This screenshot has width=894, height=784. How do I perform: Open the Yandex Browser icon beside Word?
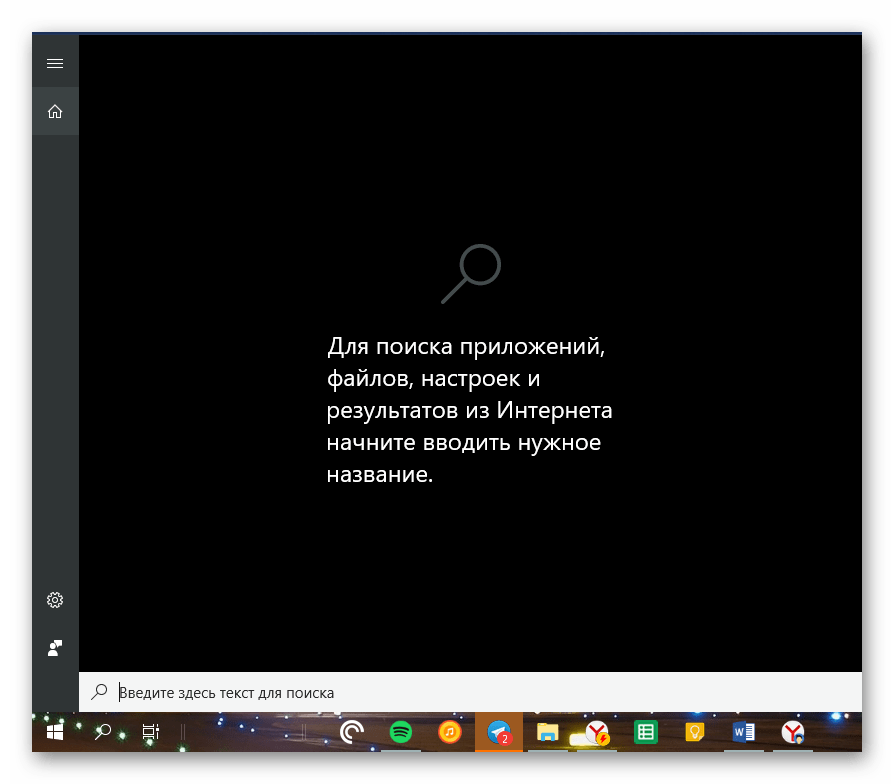coord(792,733)
